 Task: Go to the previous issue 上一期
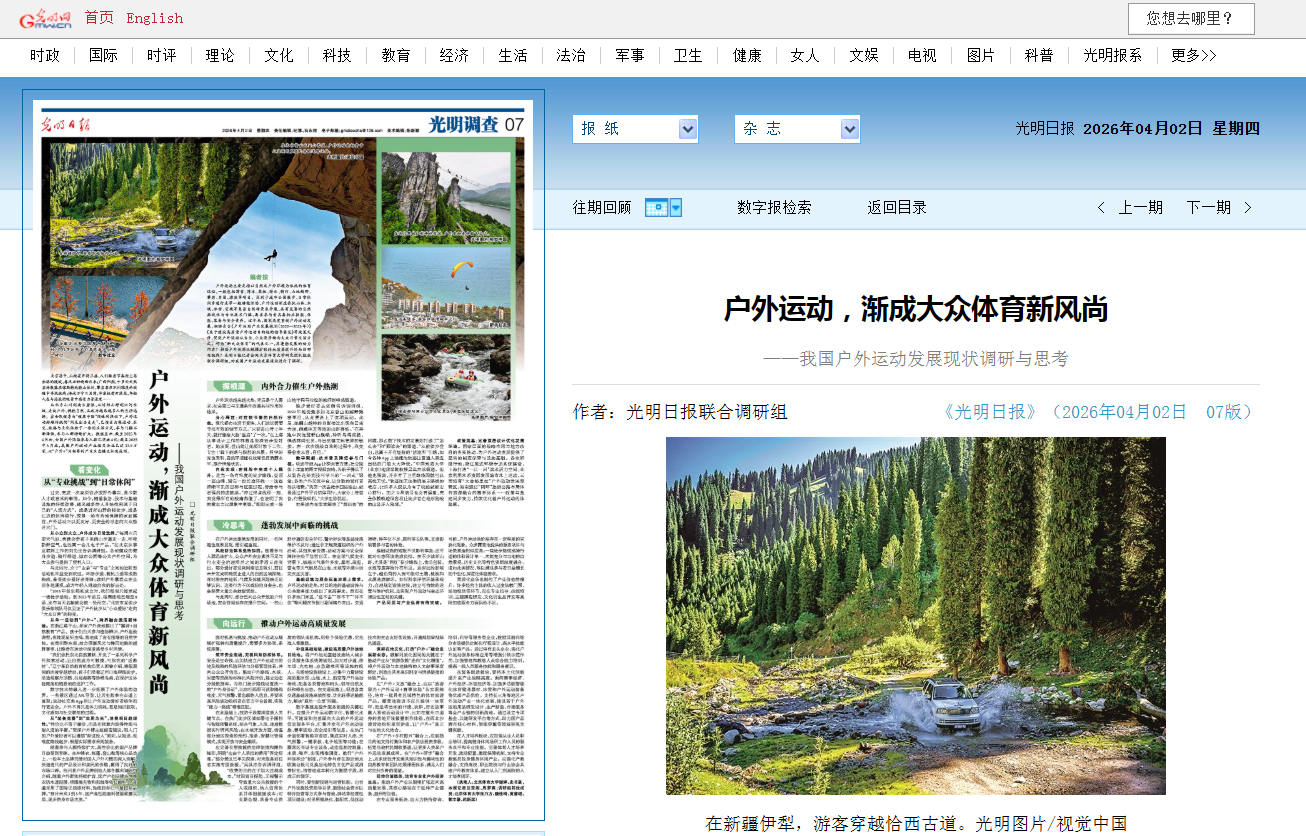pos(1140,208)
